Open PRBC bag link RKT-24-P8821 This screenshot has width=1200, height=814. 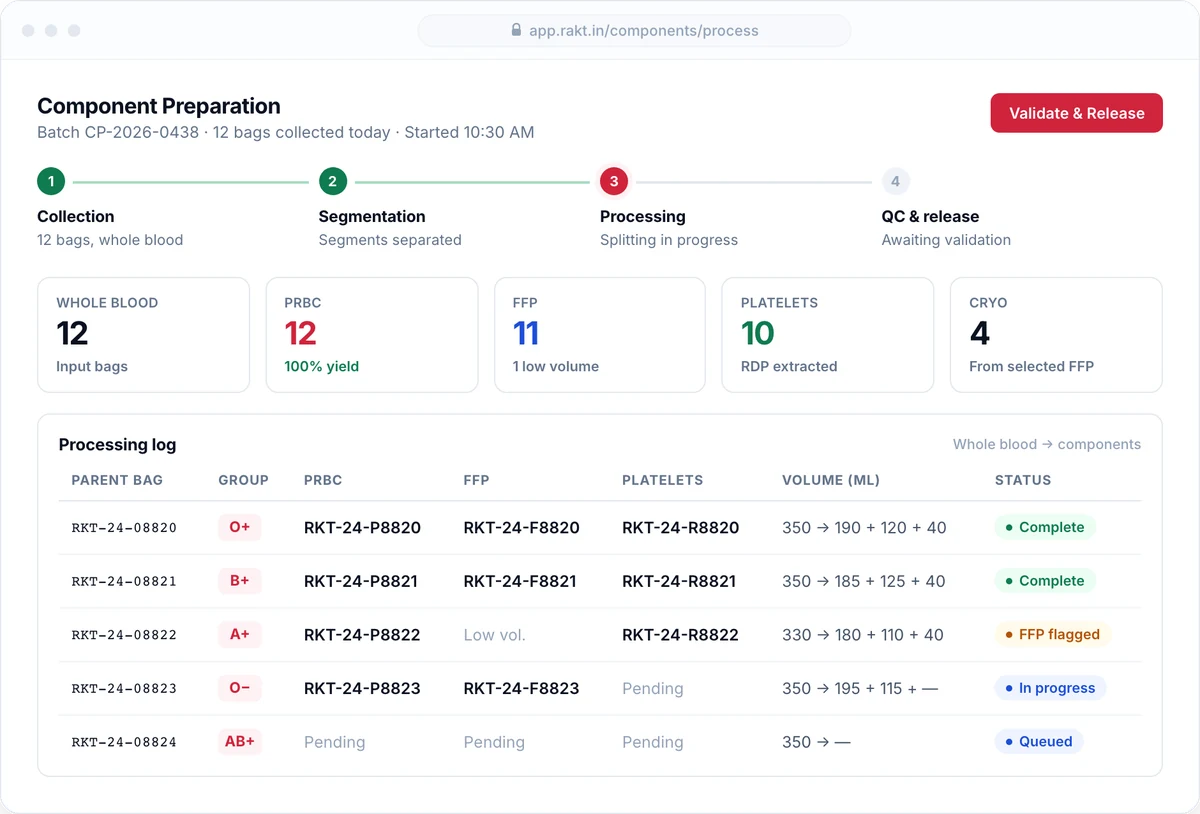pyautogui.click(x=361, y=581)
